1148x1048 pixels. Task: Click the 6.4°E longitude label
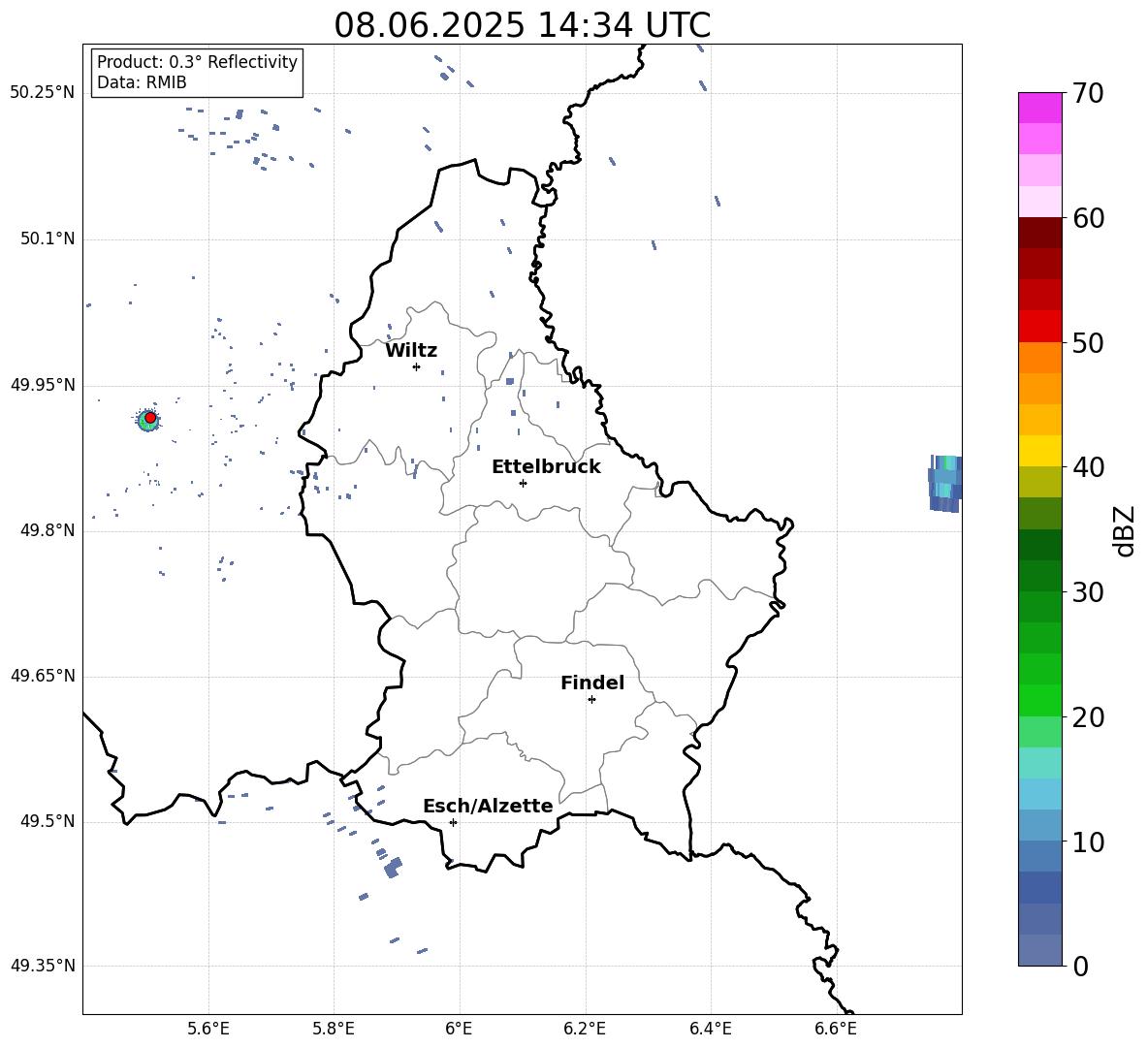point(711,1029)
